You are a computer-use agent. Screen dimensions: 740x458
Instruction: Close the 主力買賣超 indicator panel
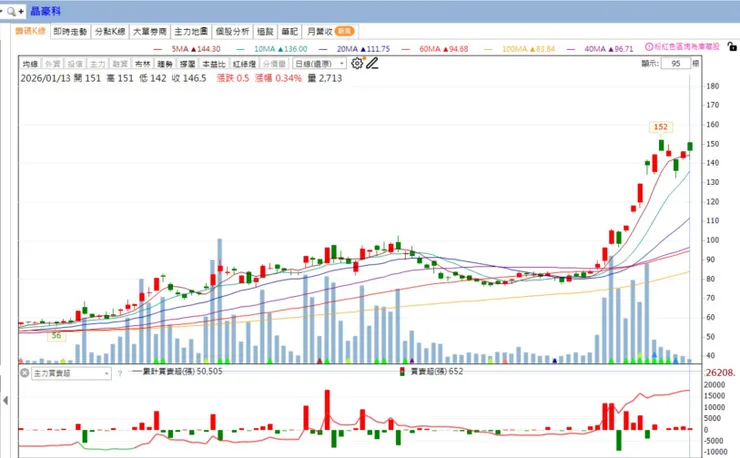25,373
